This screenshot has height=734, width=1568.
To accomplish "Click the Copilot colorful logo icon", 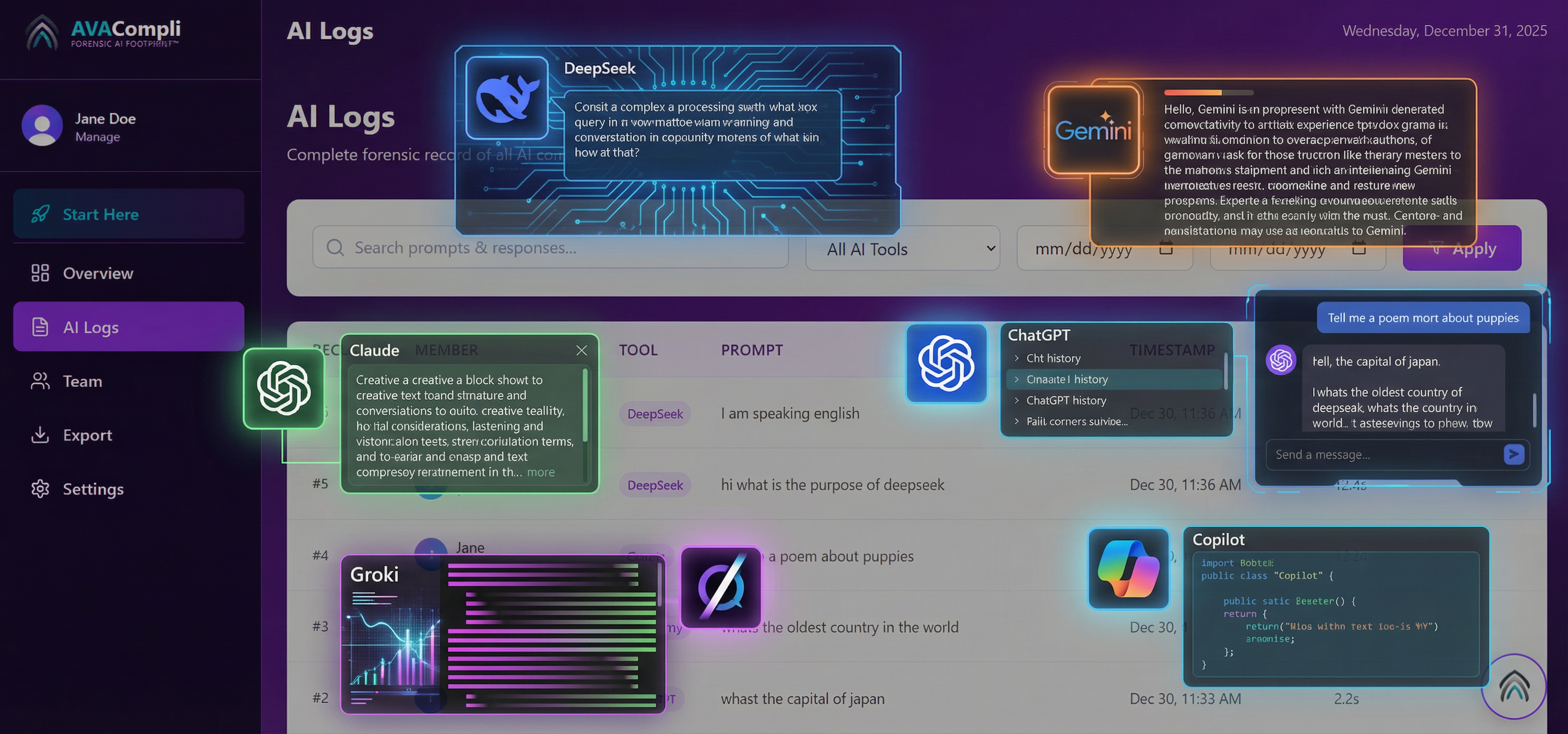I will coord(1128,568).
